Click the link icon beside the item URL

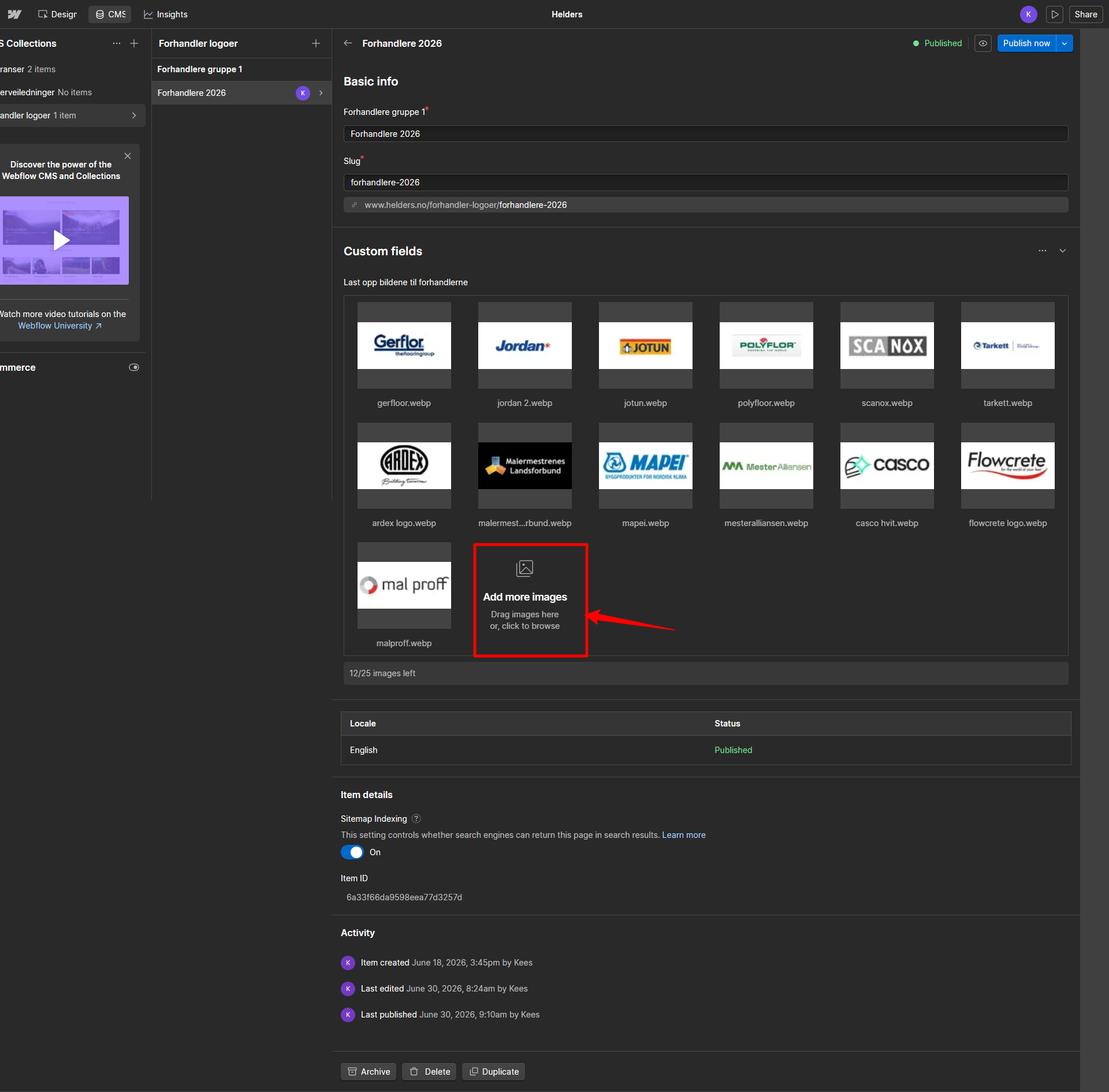pyautogui.click(x=355, y=205)
